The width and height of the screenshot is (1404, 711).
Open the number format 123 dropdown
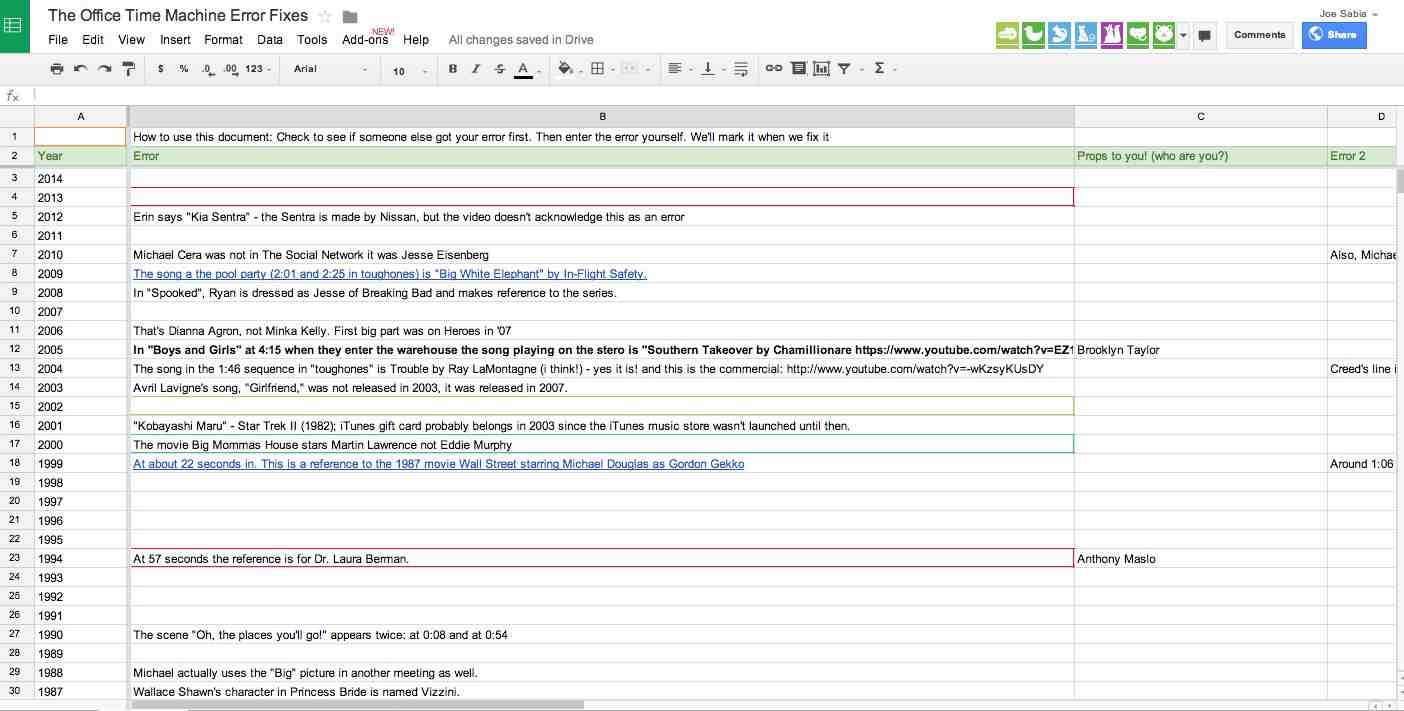pyautogui.click(x=258, y=69)
